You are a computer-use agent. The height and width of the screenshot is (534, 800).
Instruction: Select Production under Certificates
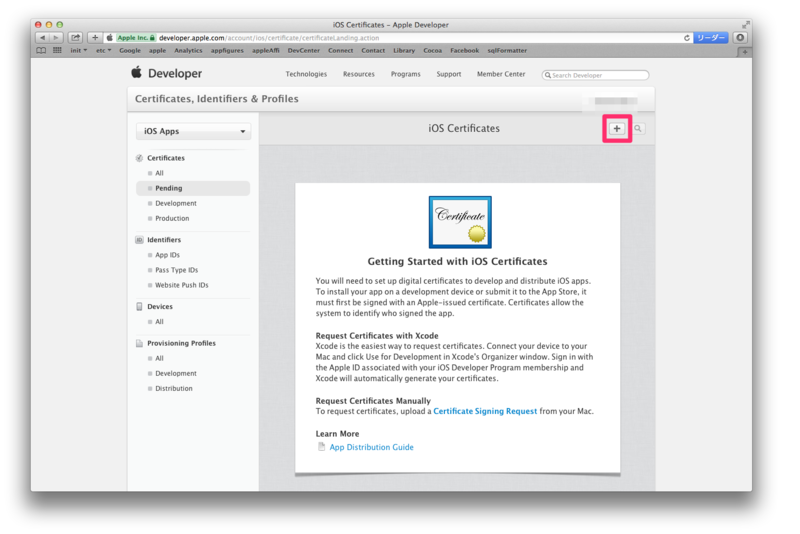coord(172,218)
